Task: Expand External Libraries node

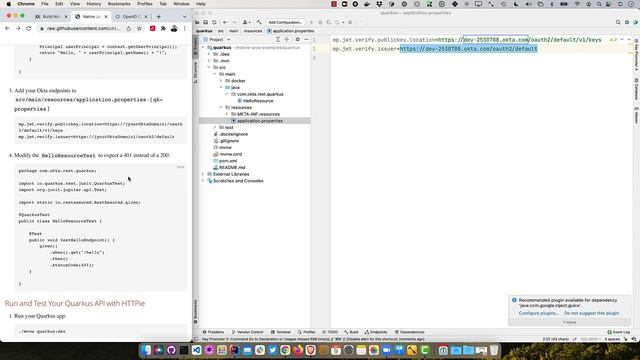Action: [203, 174]
